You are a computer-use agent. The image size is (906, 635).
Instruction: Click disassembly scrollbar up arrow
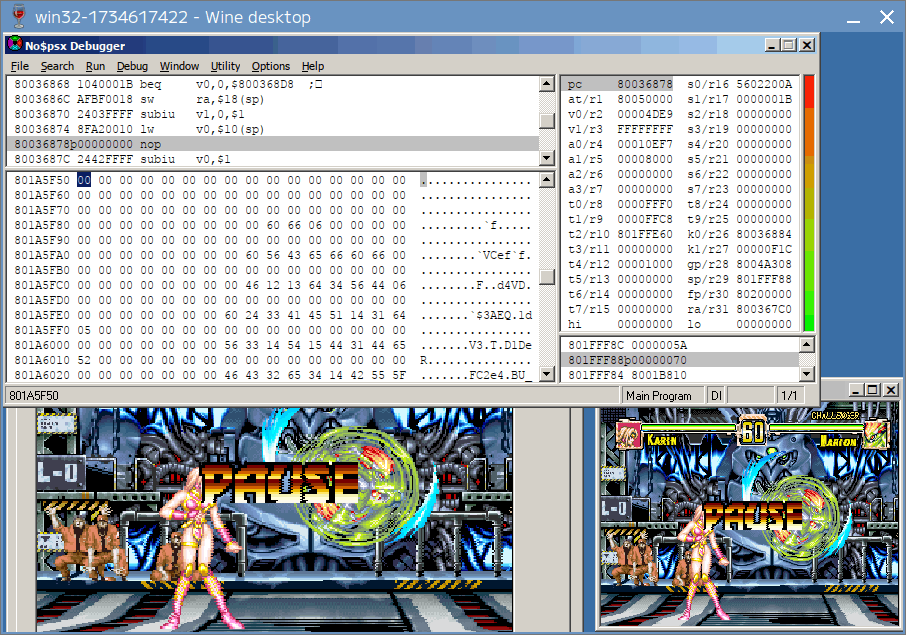pyautogui.click(x=547, y=84)
